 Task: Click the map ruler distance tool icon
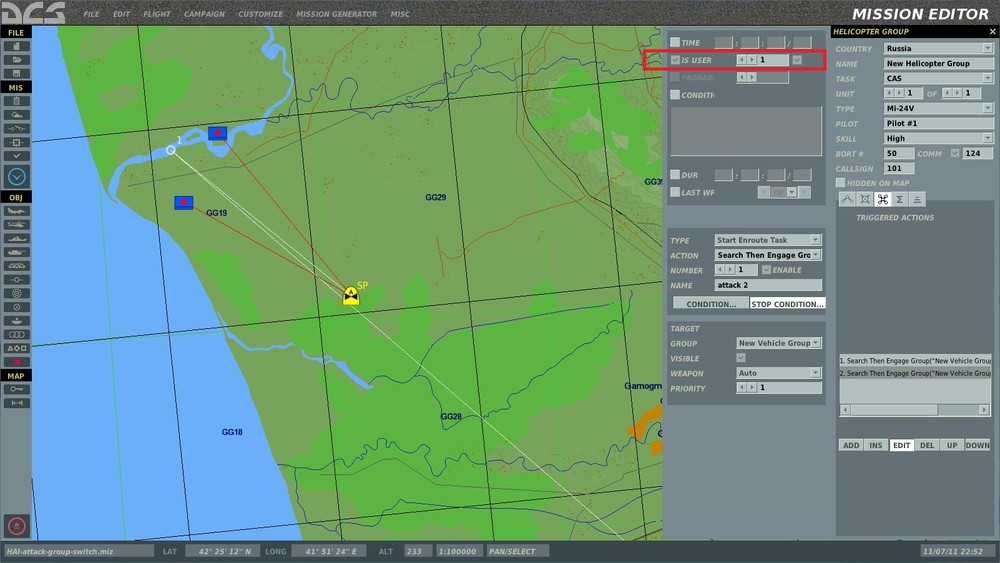(17, 402)
